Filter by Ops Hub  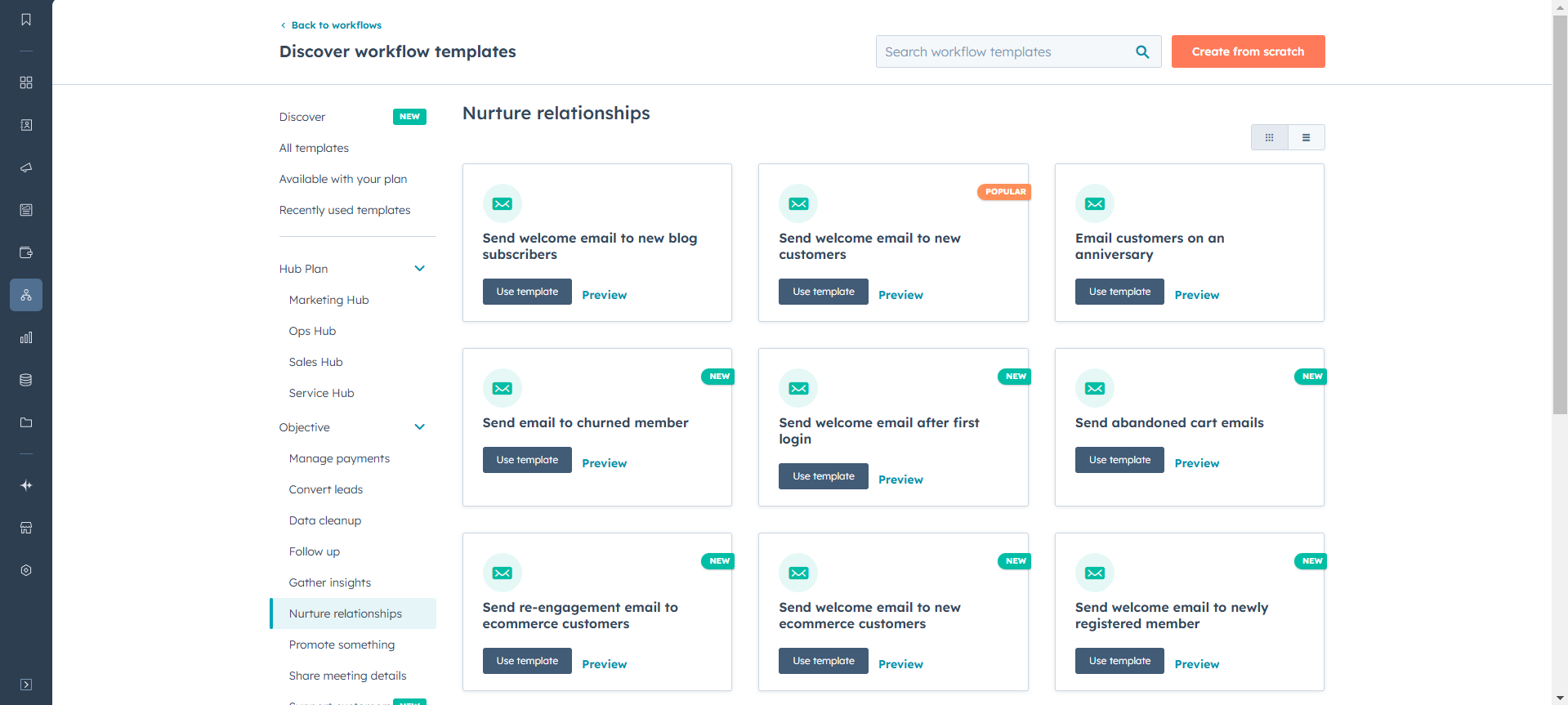tap(312, 331)
